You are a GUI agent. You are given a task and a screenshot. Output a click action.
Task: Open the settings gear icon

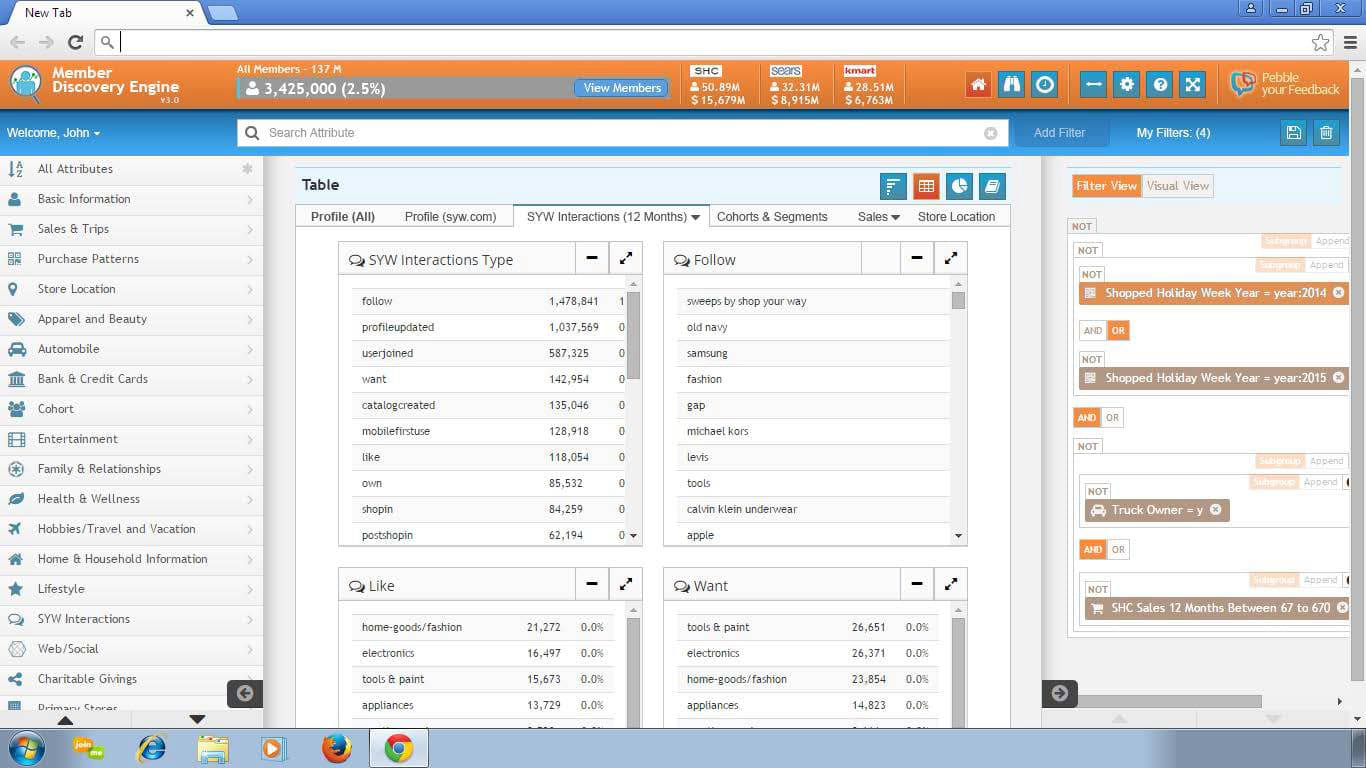pyautogui.click(x=1127, y=85)
